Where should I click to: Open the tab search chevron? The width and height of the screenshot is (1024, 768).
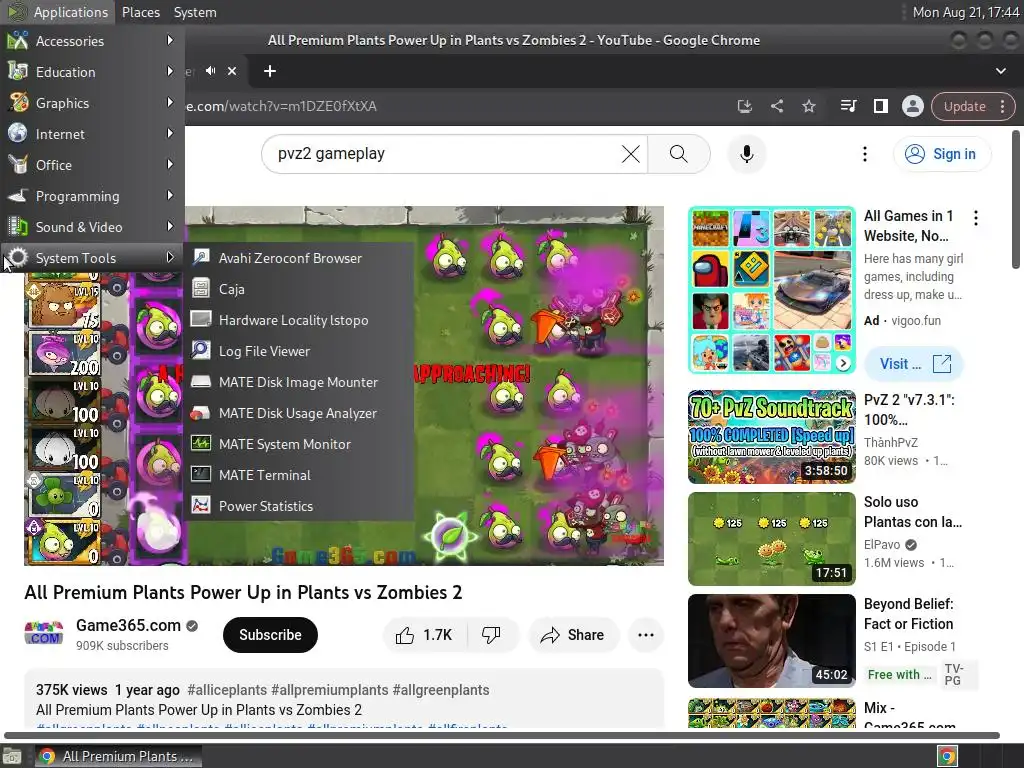[1000, 71]
